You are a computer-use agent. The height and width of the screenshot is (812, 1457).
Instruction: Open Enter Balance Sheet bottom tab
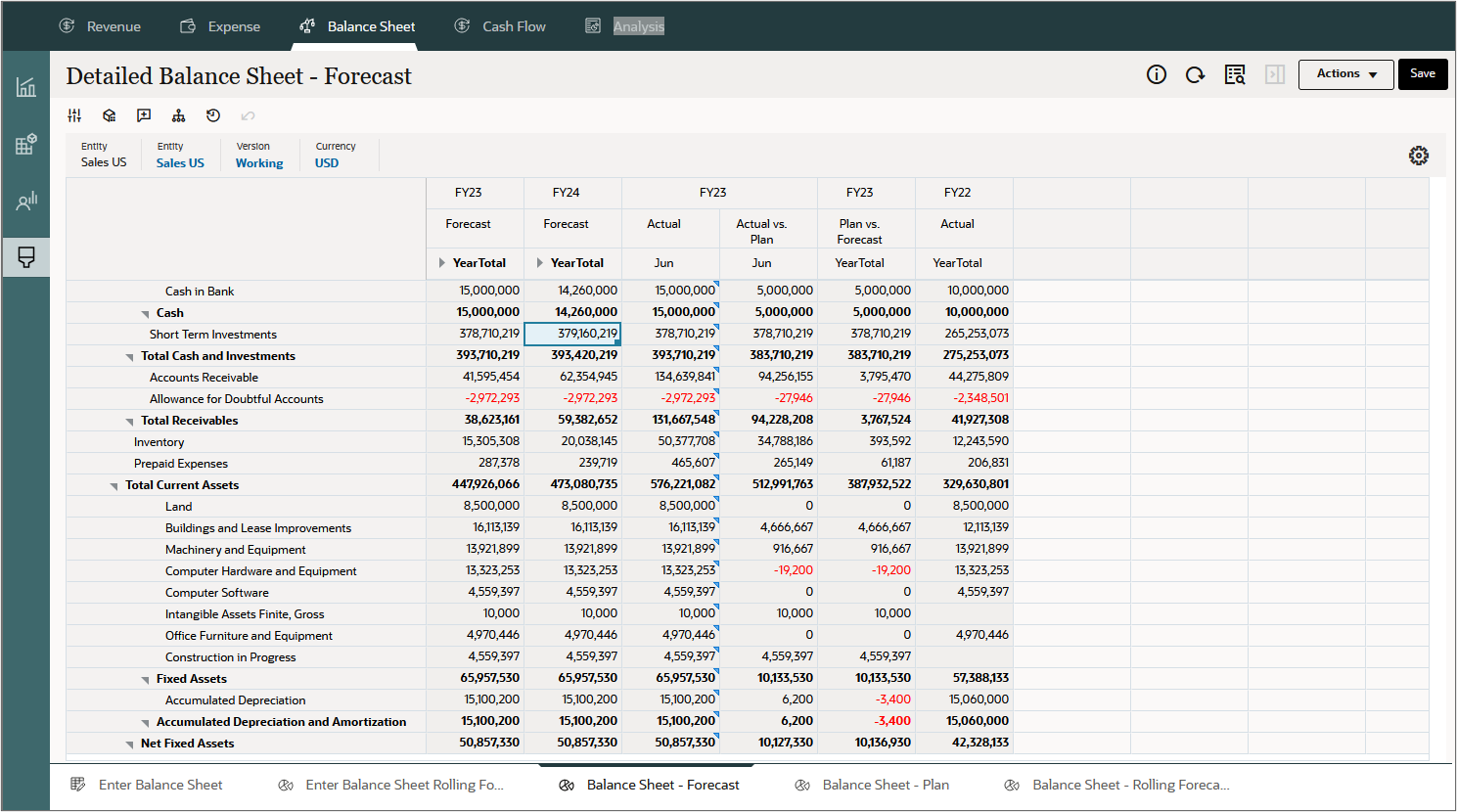[160, 785]
